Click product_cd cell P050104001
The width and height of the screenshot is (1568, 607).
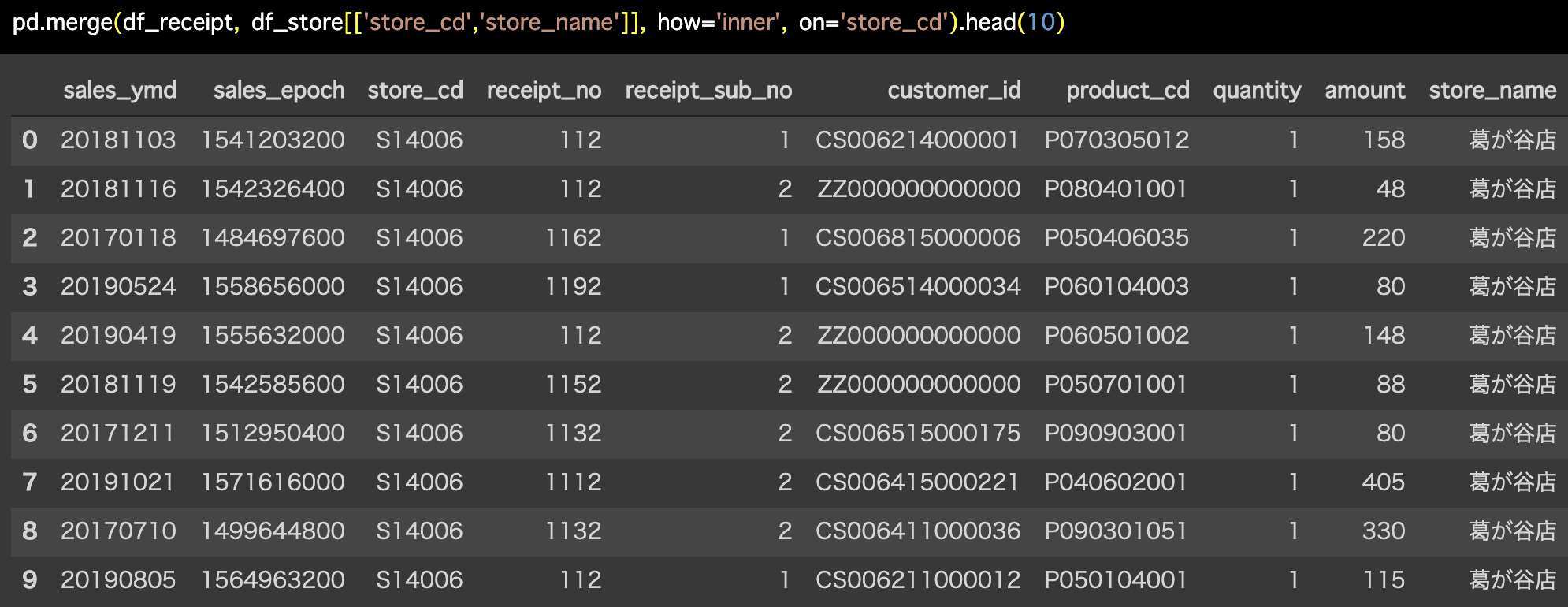(x=1116, y=580)
